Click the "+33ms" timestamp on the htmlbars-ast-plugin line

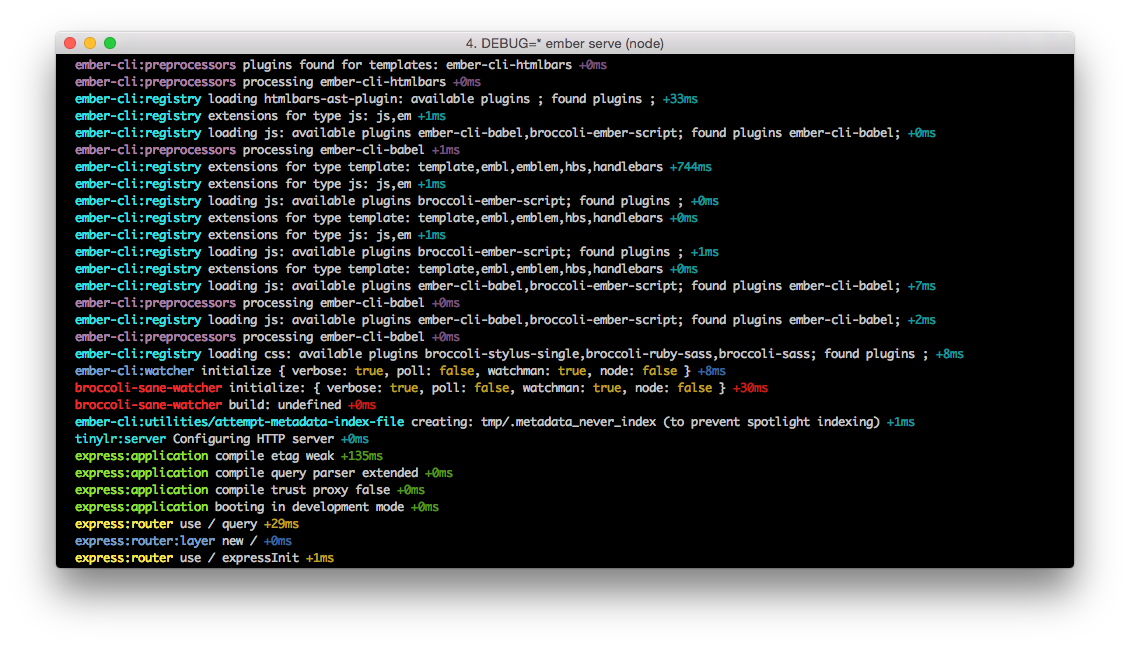click(680, 99)
